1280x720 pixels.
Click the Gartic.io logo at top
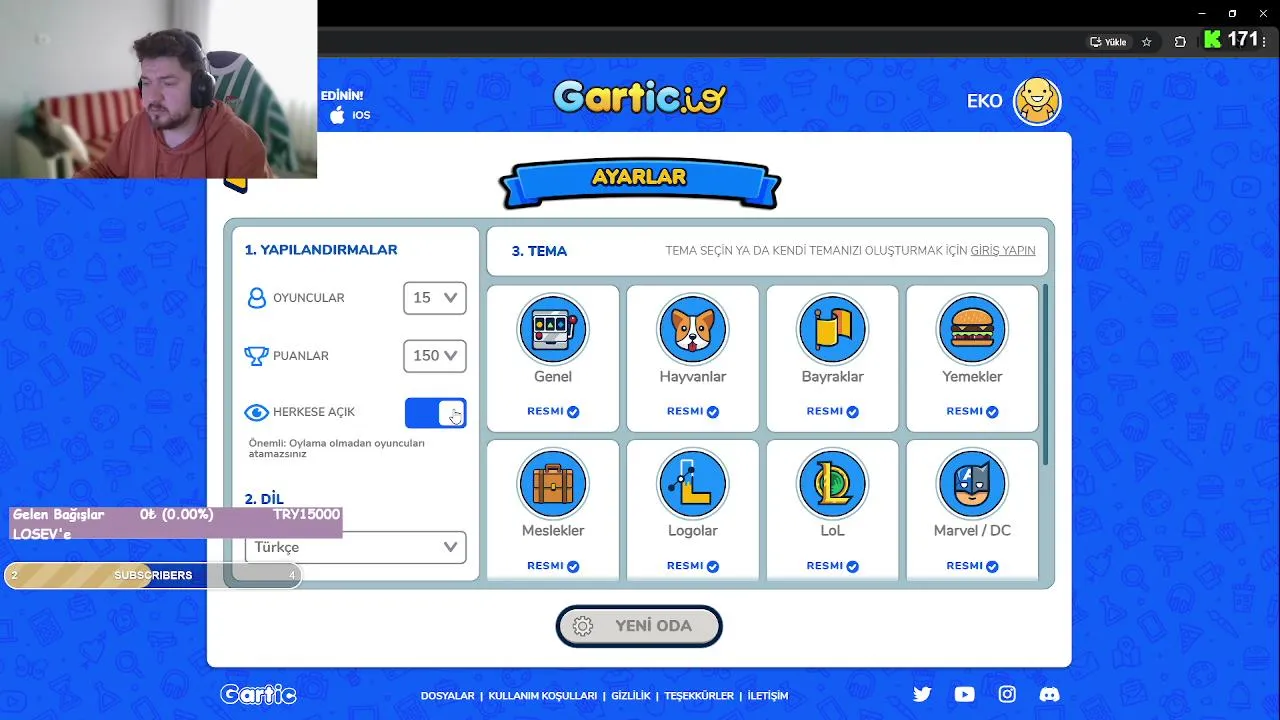coord(640,97)
